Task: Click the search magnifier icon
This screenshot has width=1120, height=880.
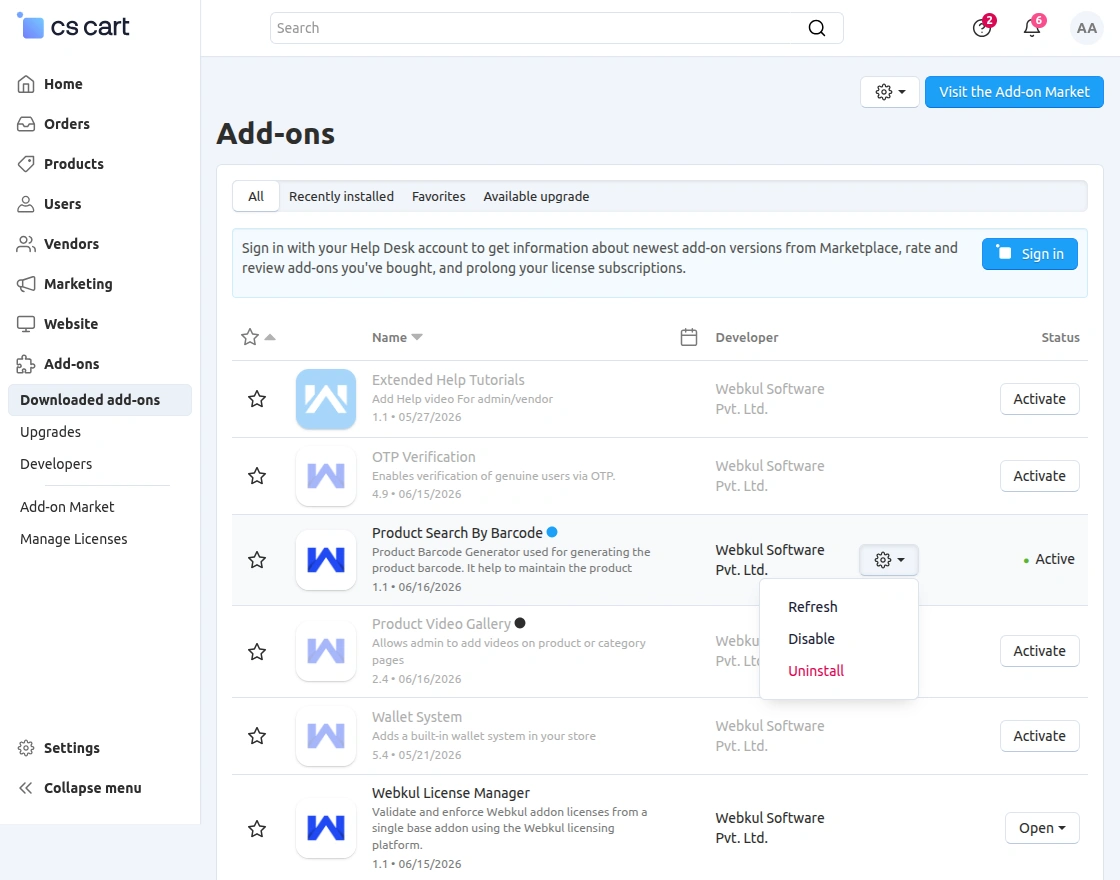Action: point(816,28)
